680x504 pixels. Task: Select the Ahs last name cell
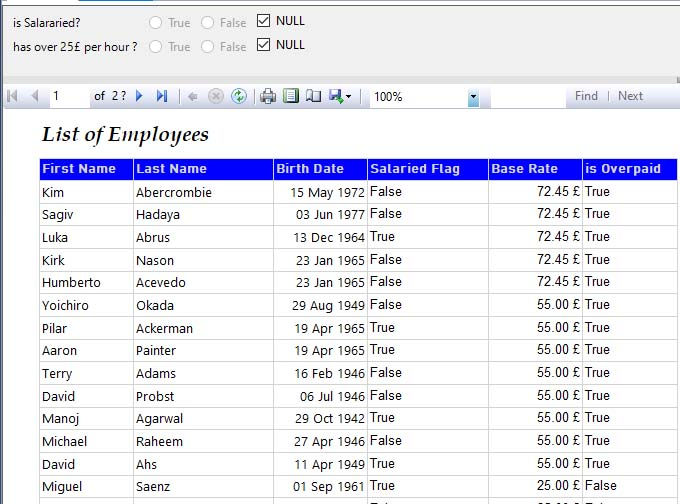pos(203,465)
